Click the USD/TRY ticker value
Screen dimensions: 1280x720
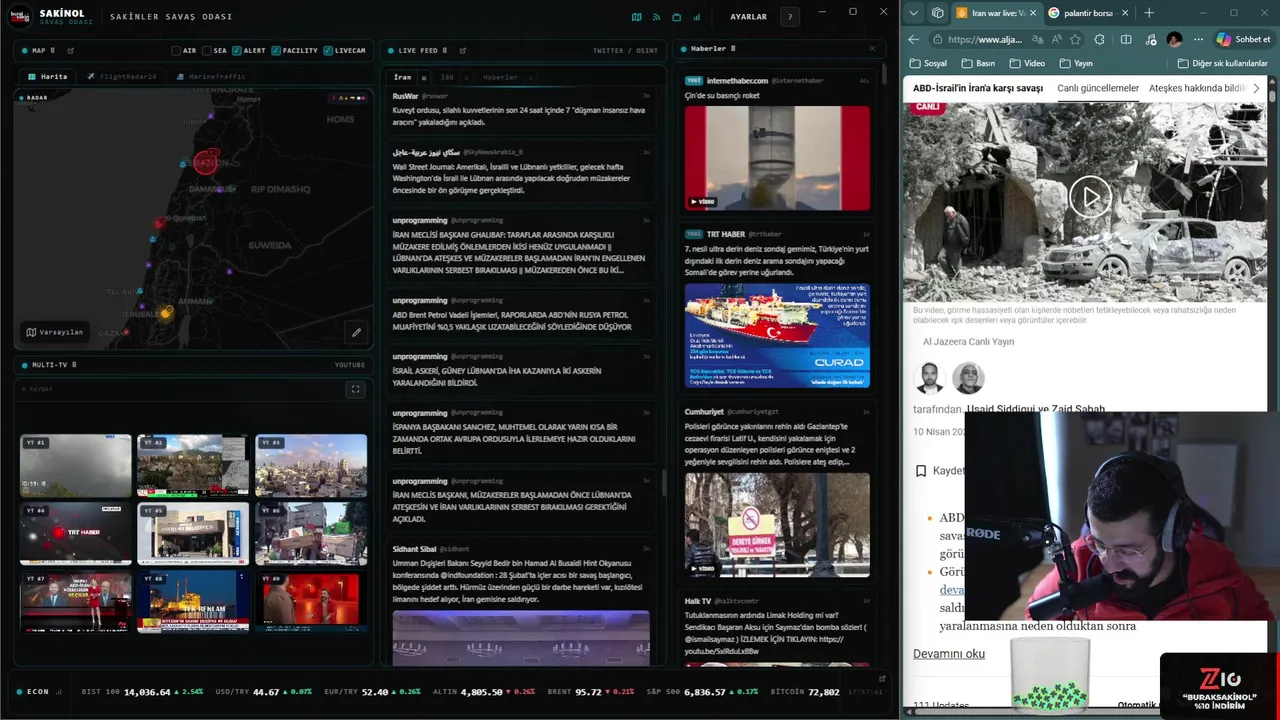coord(266,692)
